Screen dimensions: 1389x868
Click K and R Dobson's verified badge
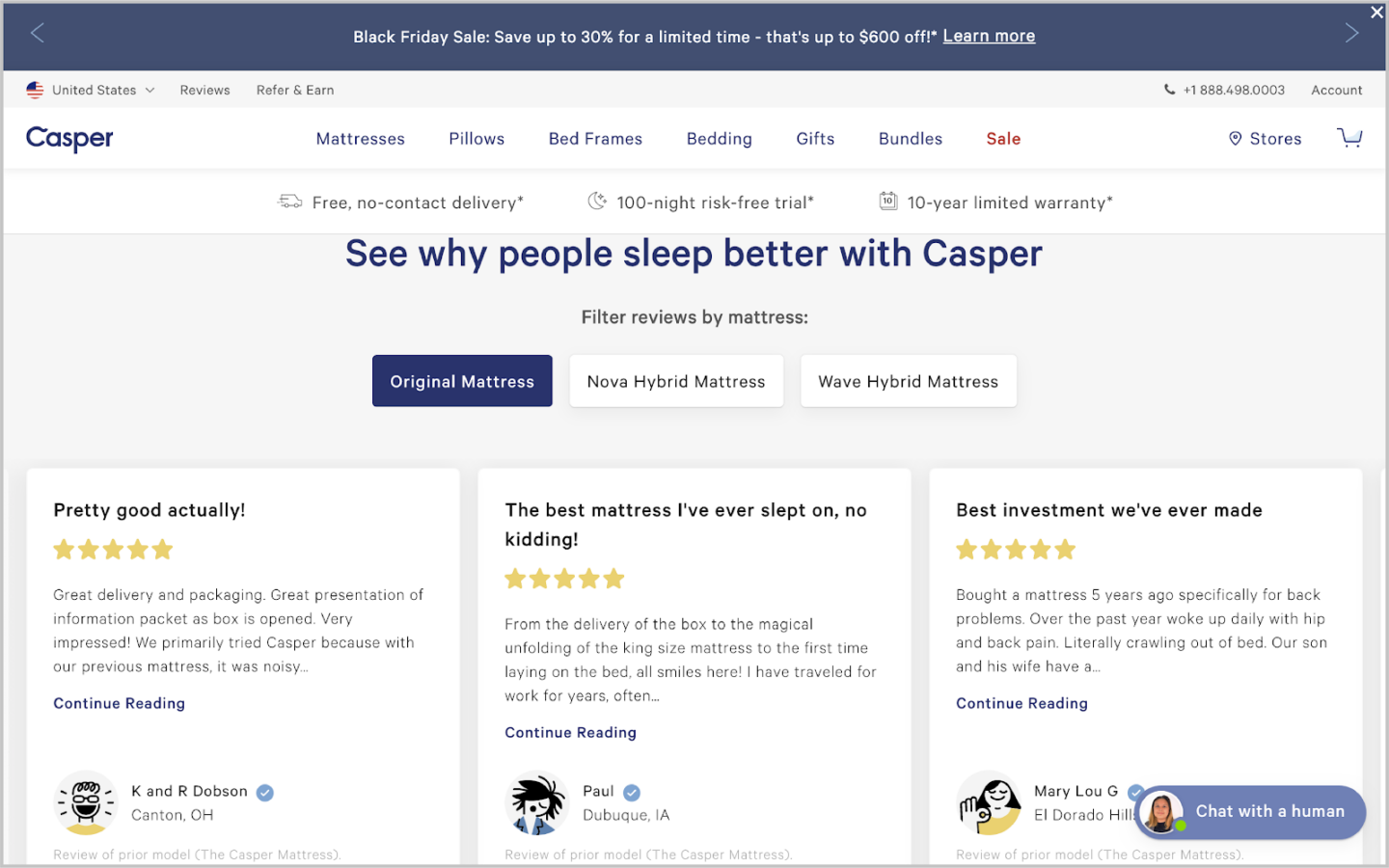tap(265, 793)
